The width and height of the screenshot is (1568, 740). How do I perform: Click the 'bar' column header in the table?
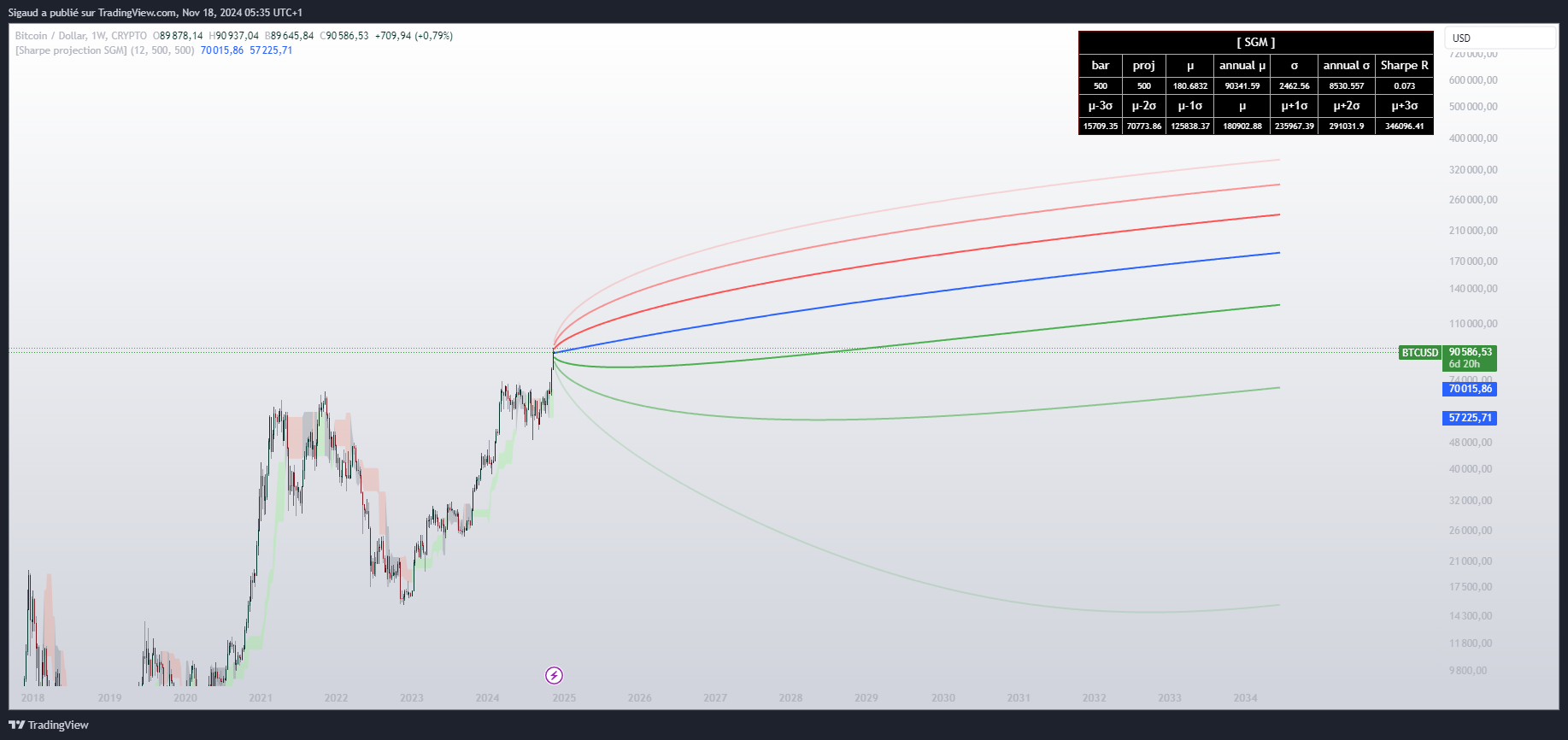point(1101,65)
